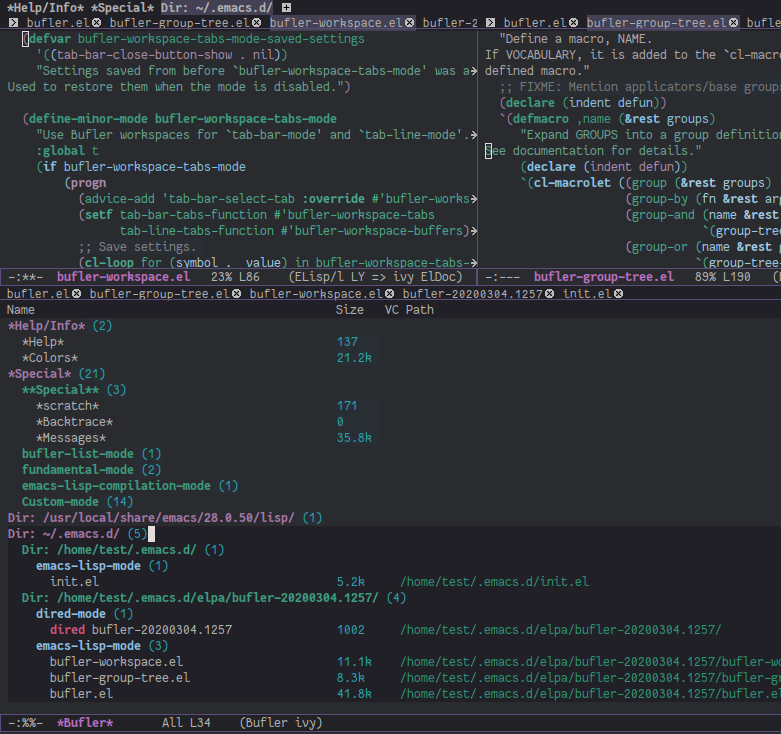Select the *Colors* buffer row

50,358
